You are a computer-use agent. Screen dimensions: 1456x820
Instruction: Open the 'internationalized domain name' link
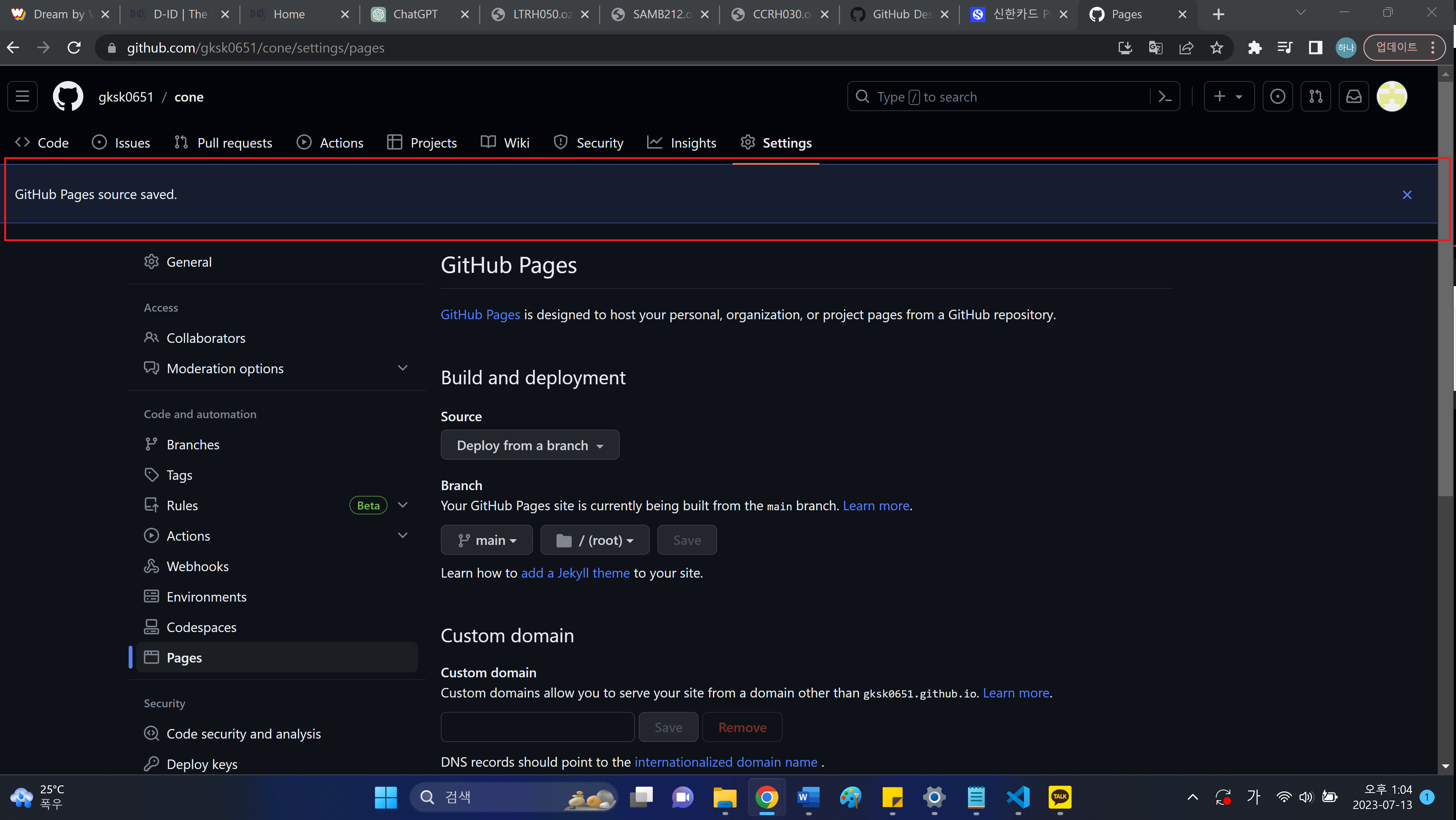[726, 763]
